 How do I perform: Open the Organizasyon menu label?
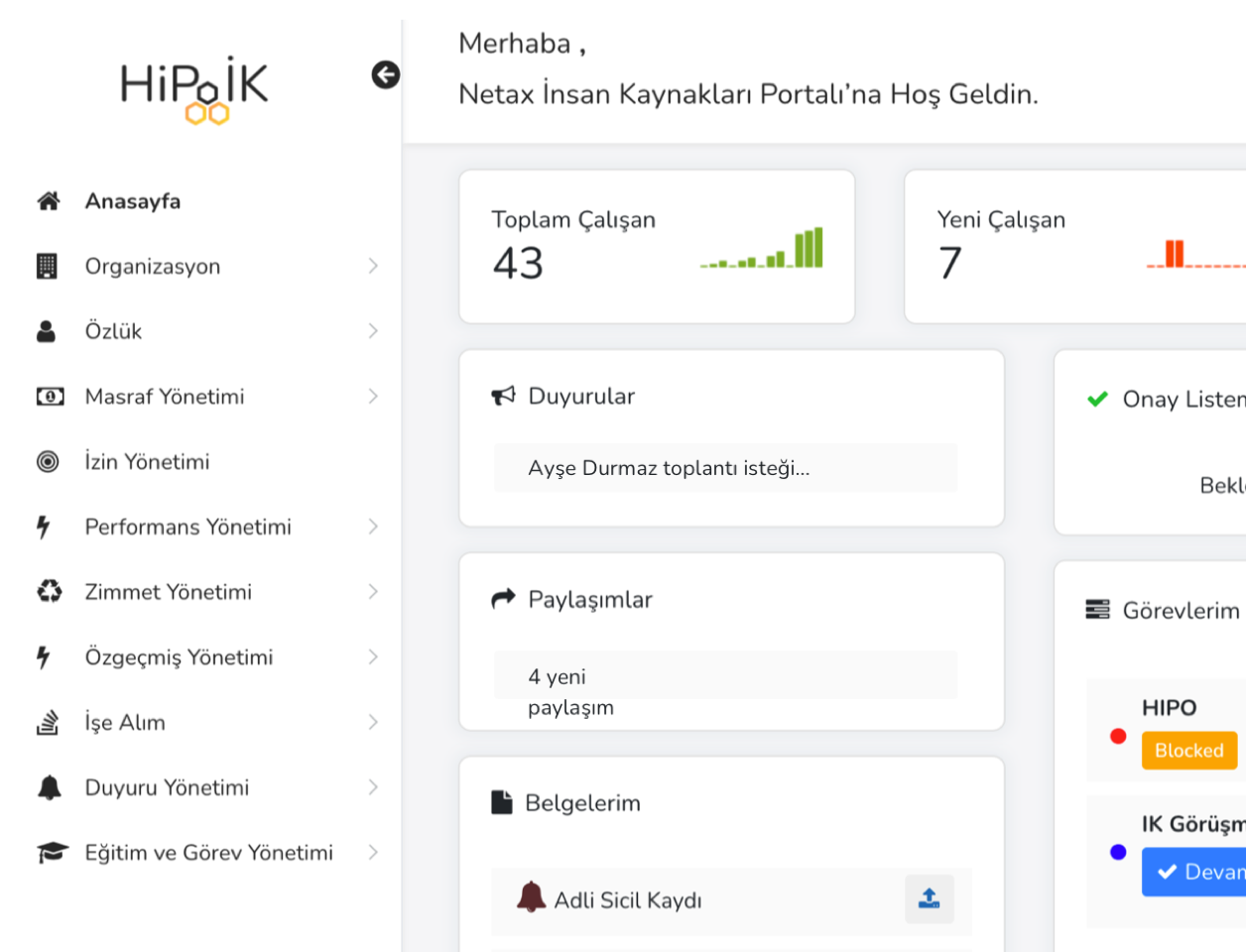[x=153, y=267]
